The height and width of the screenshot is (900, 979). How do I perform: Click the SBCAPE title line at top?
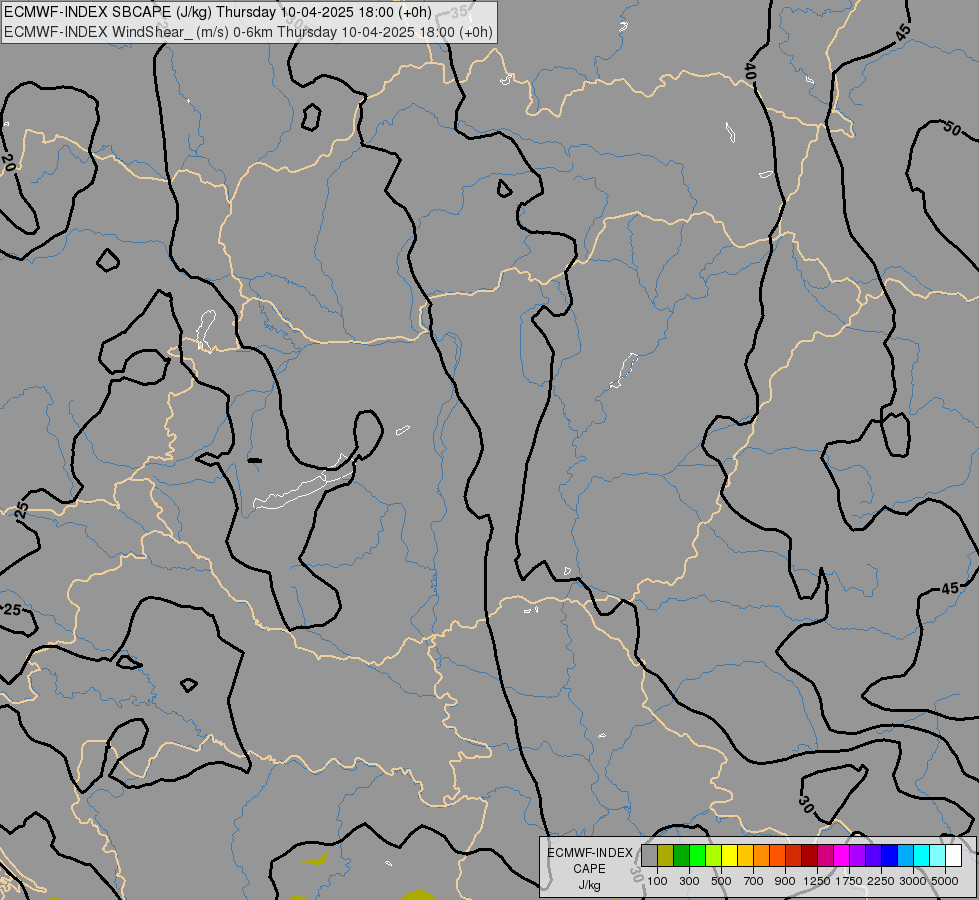[x=218, y=12]
